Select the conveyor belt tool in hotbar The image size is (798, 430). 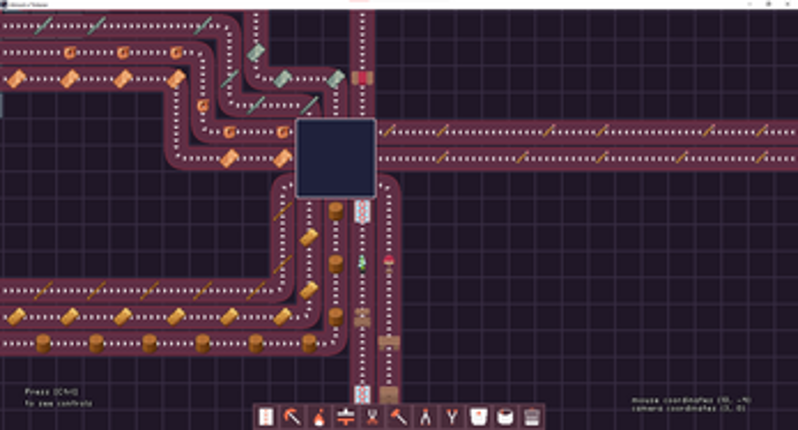click(x=266, y=417)
